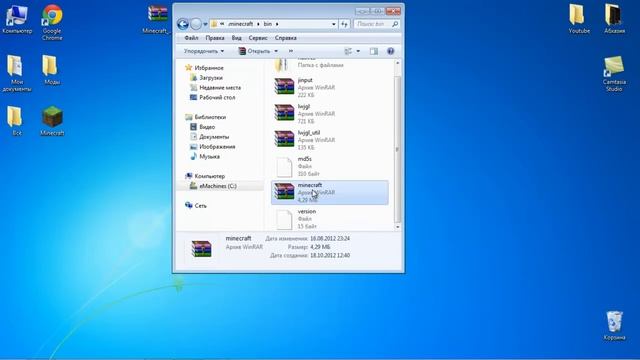Open the Файл menu
This screenshot has width=640, height=360.
(x=191, y=38)
